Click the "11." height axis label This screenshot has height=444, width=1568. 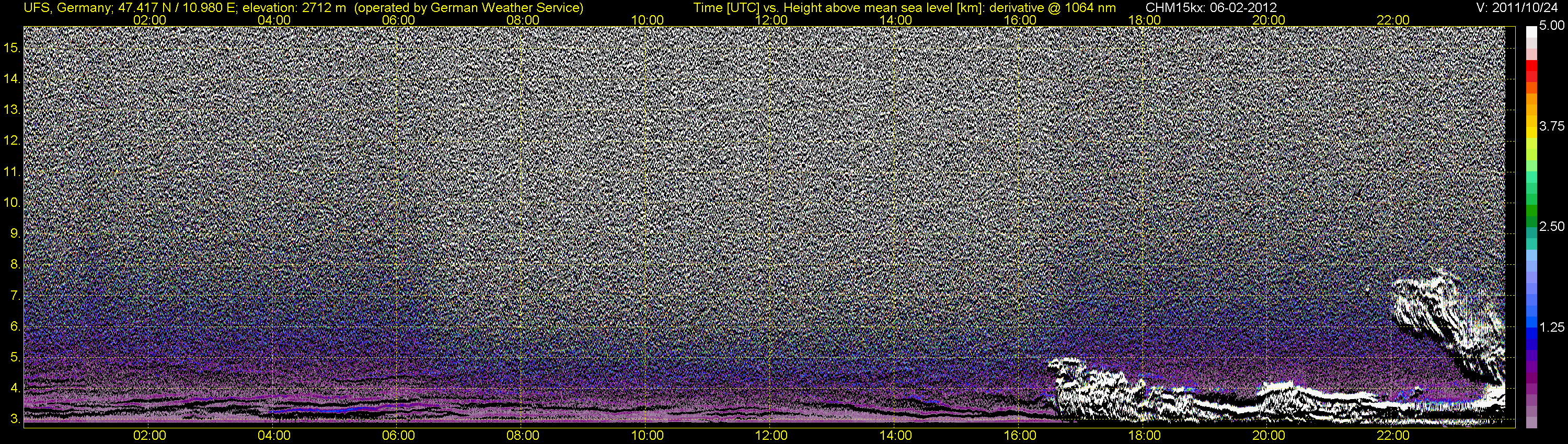tap(12, 172)
